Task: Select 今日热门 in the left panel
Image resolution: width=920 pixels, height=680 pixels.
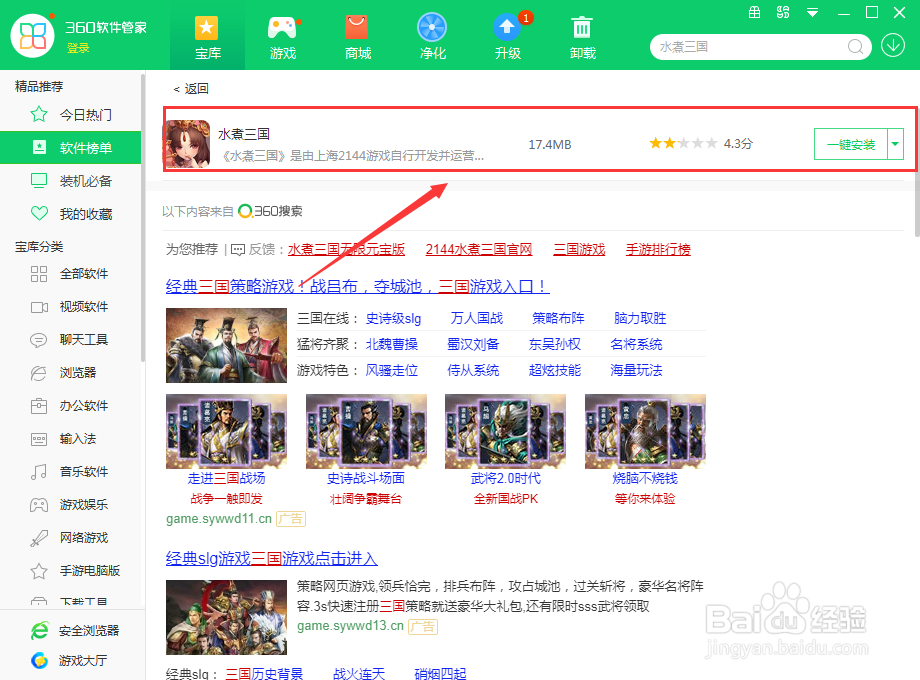Action: pyautogui.click(x=71, y=114)
